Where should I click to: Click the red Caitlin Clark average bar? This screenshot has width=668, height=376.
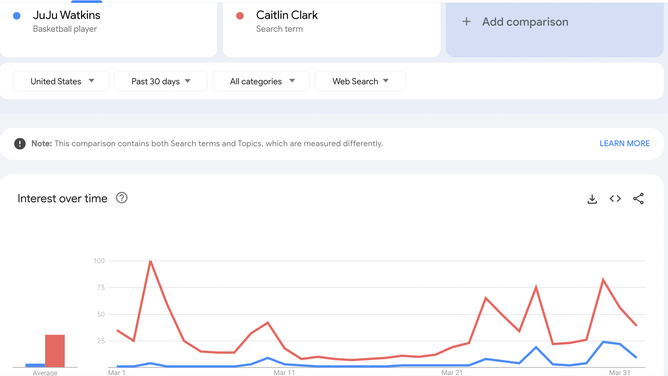(x=55, y=351)
